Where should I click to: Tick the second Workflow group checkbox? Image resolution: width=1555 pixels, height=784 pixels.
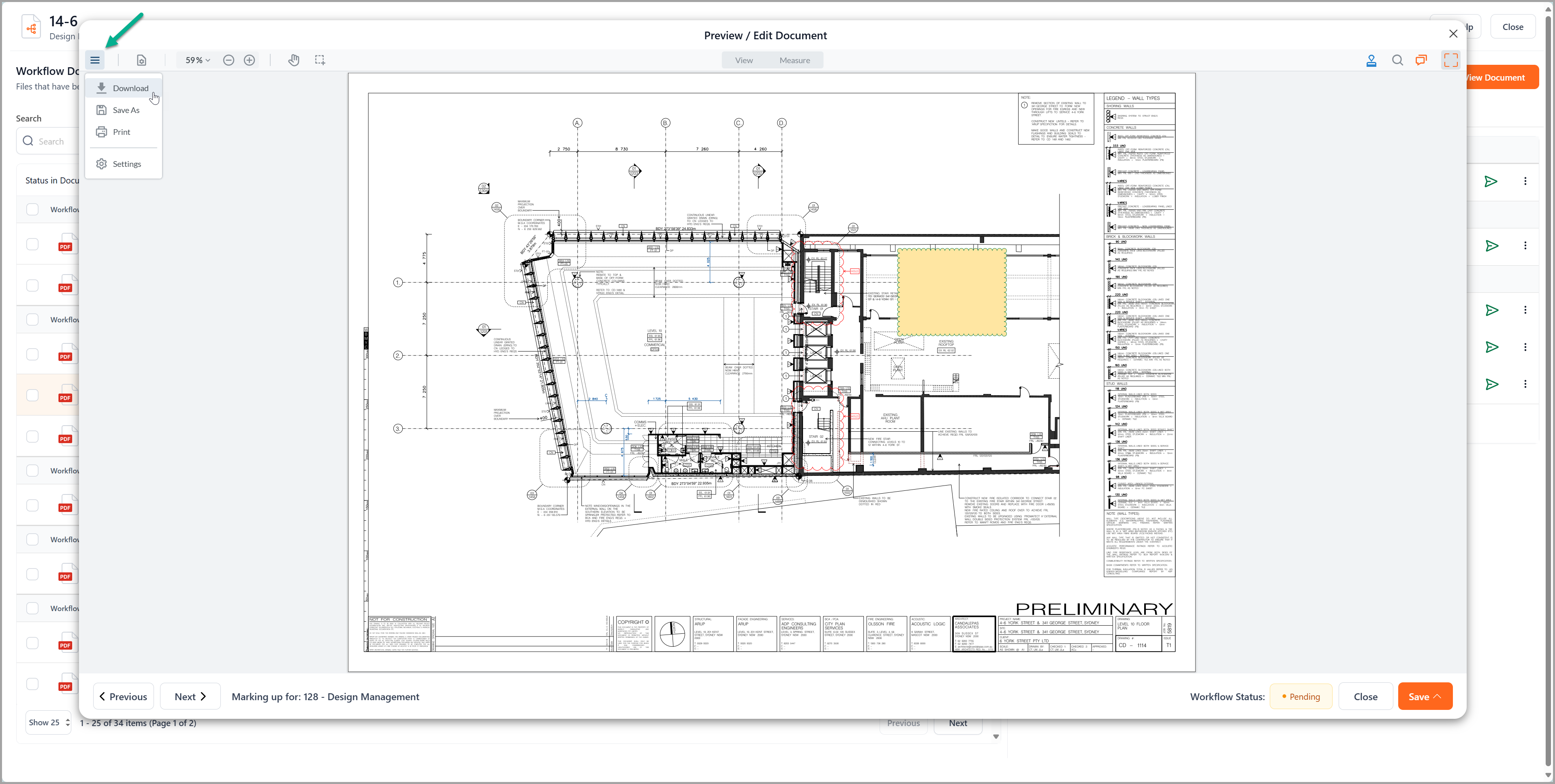[x=32, y=319]
